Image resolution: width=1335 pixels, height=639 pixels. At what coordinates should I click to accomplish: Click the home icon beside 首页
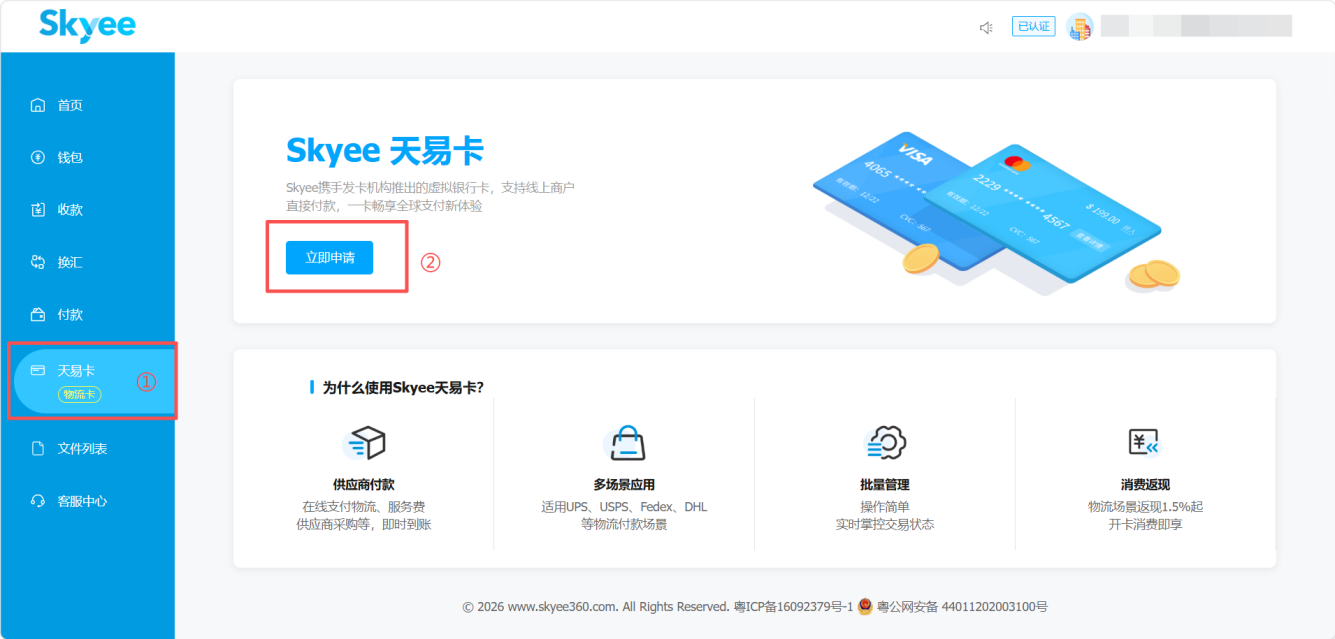click(x=38, y=105)
